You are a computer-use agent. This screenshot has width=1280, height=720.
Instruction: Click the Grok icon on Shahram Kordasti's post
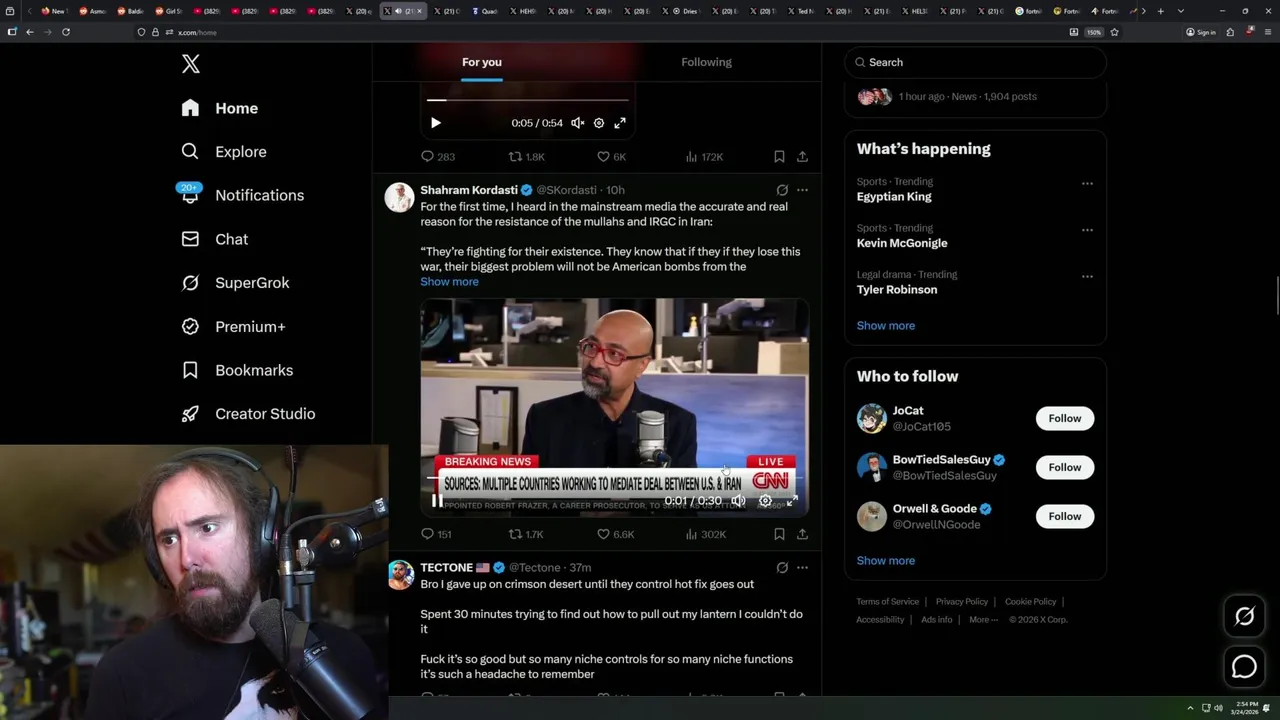(782, 190)
